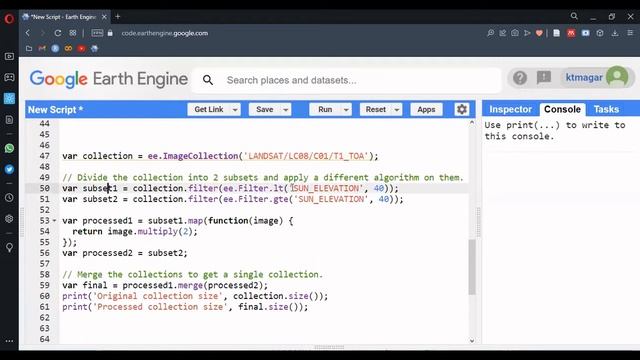This screenshot has width=640, height=360.
Task: Click the Search places and datasets field
Action: tap(347, 80)
